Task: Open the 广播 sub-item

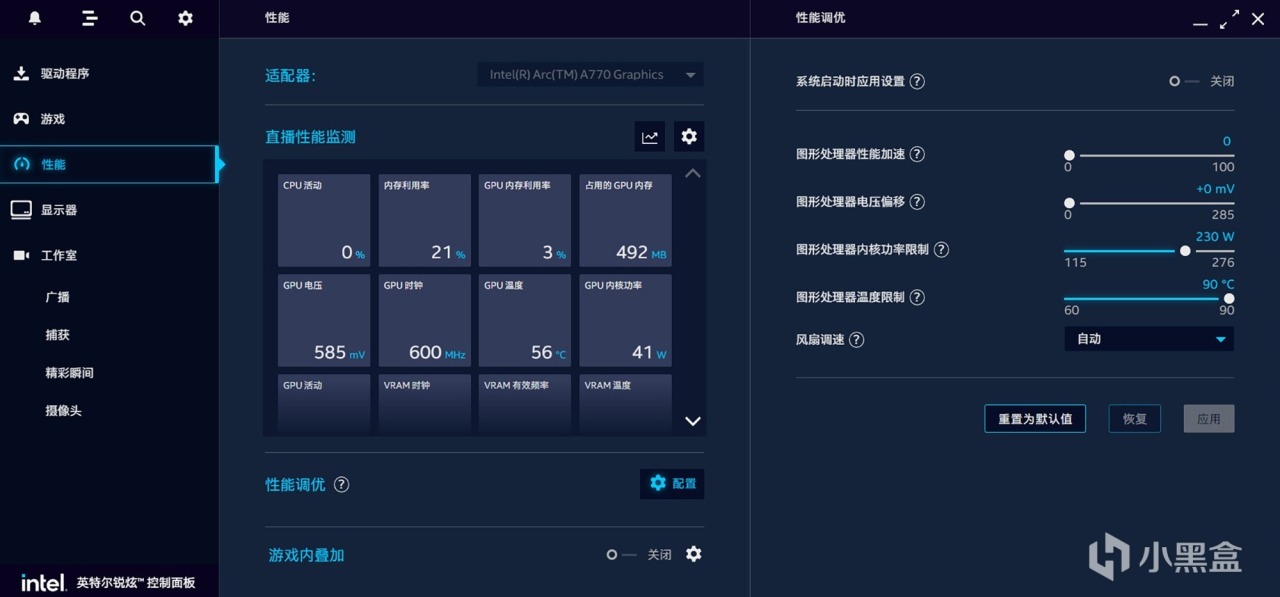Action: tap(57, 297)
